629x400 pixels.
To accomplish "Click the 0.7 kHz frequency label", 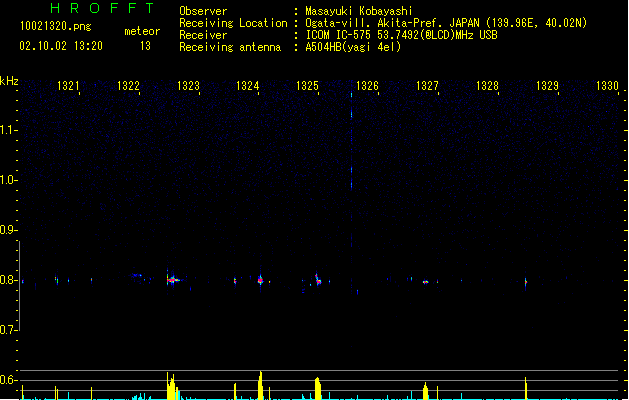I will (7, 330).
